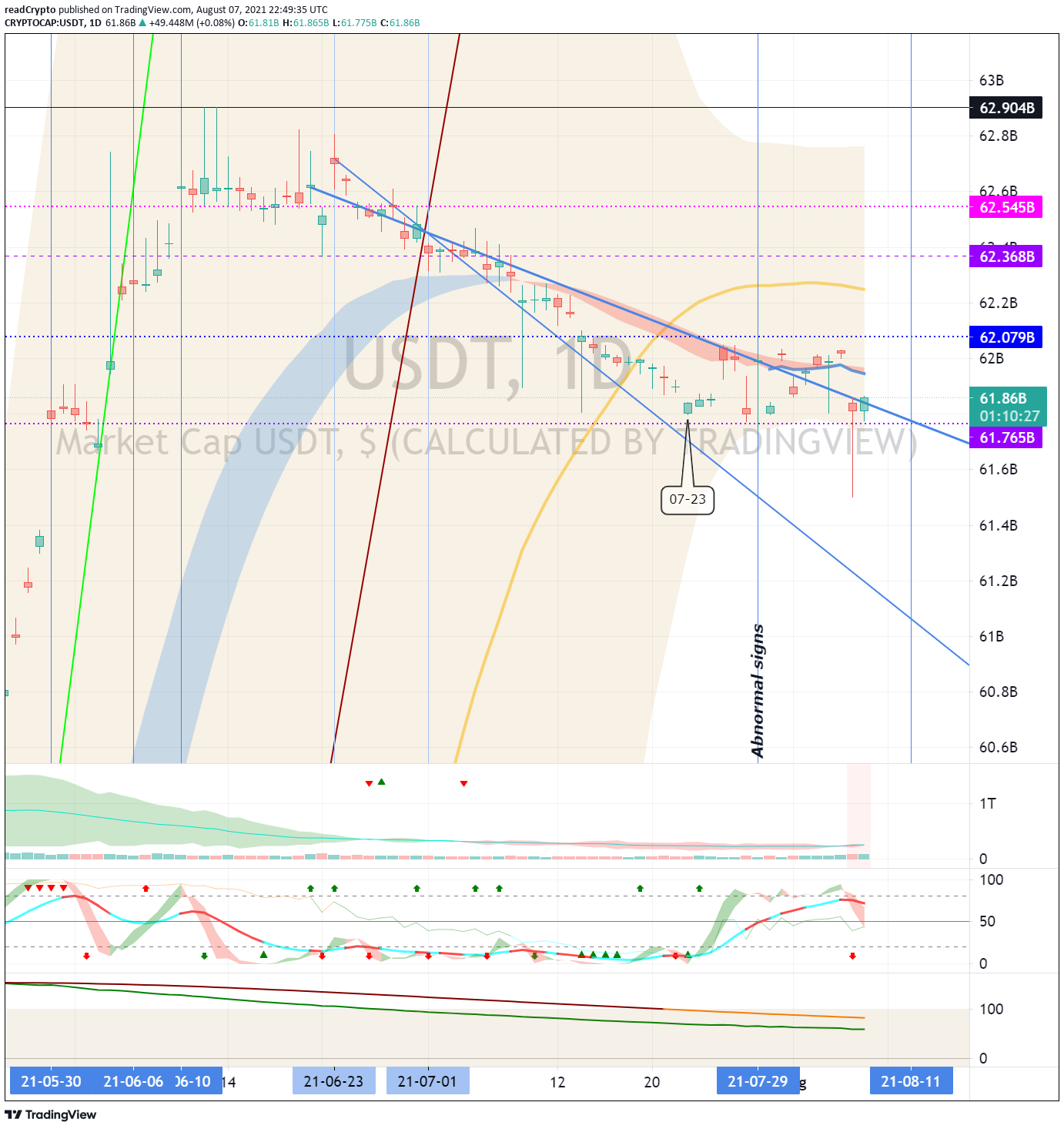The width and height of the screenshot is (1064, 1129).
Task: Click the CRYPTOCAP:USDT, 1D symbol title
Action: point(53,23)
